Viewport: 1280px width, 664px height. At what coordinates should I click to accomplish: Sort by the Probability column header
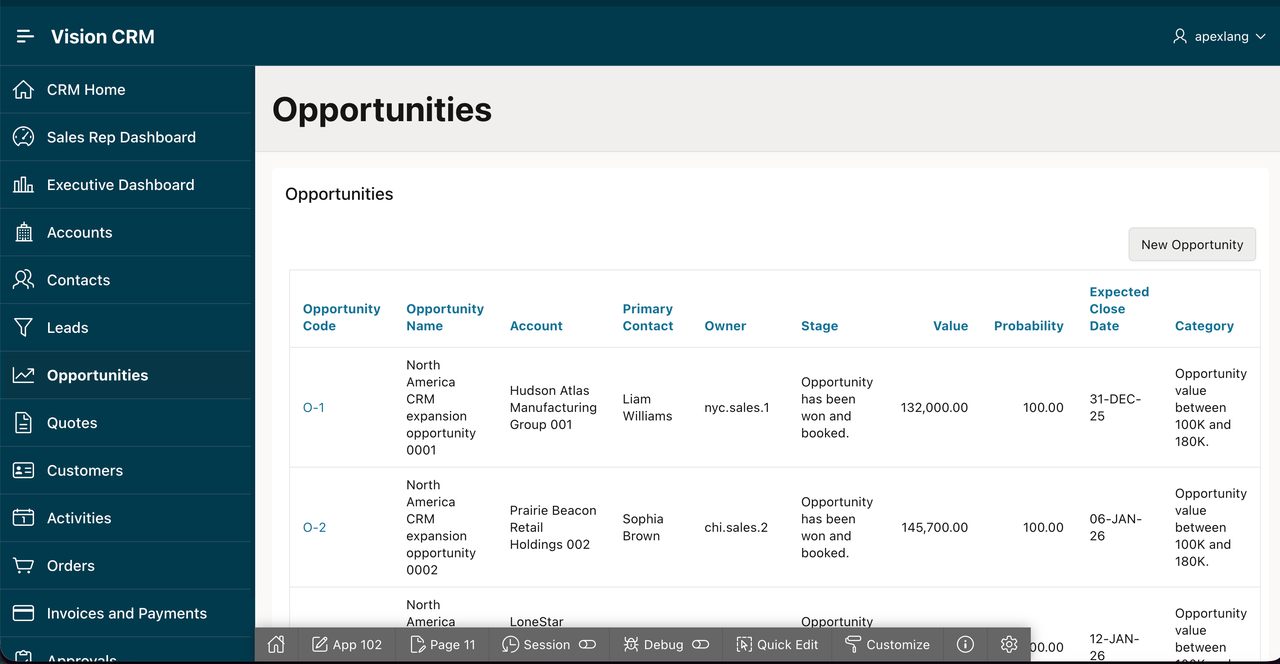[x=1029, y=326]
